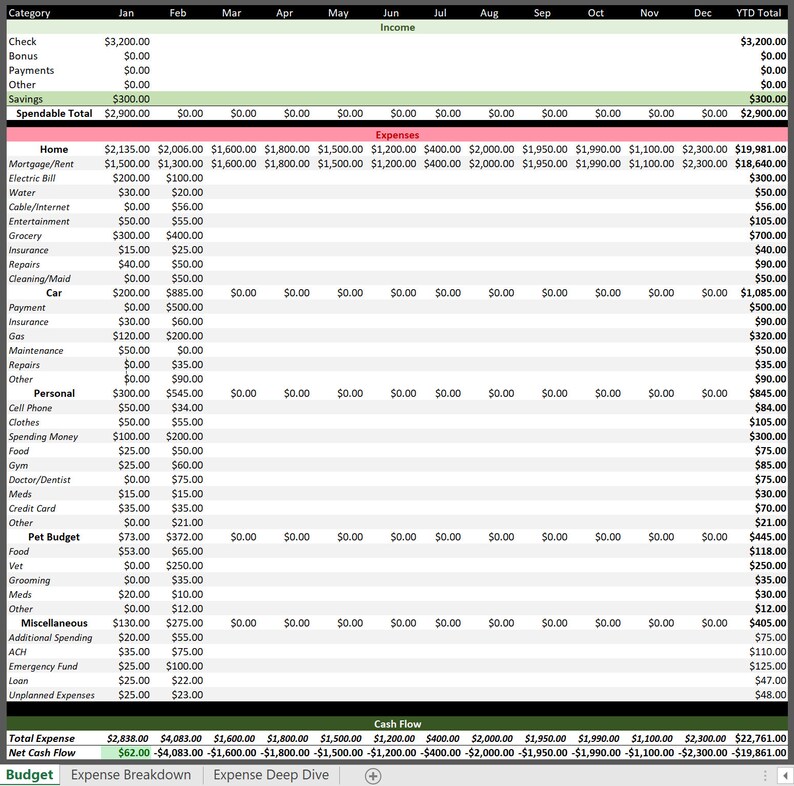This screenshot has width=794, height=786.
Task: Select Cell Phone row label
Action: (x=30, y=408)
